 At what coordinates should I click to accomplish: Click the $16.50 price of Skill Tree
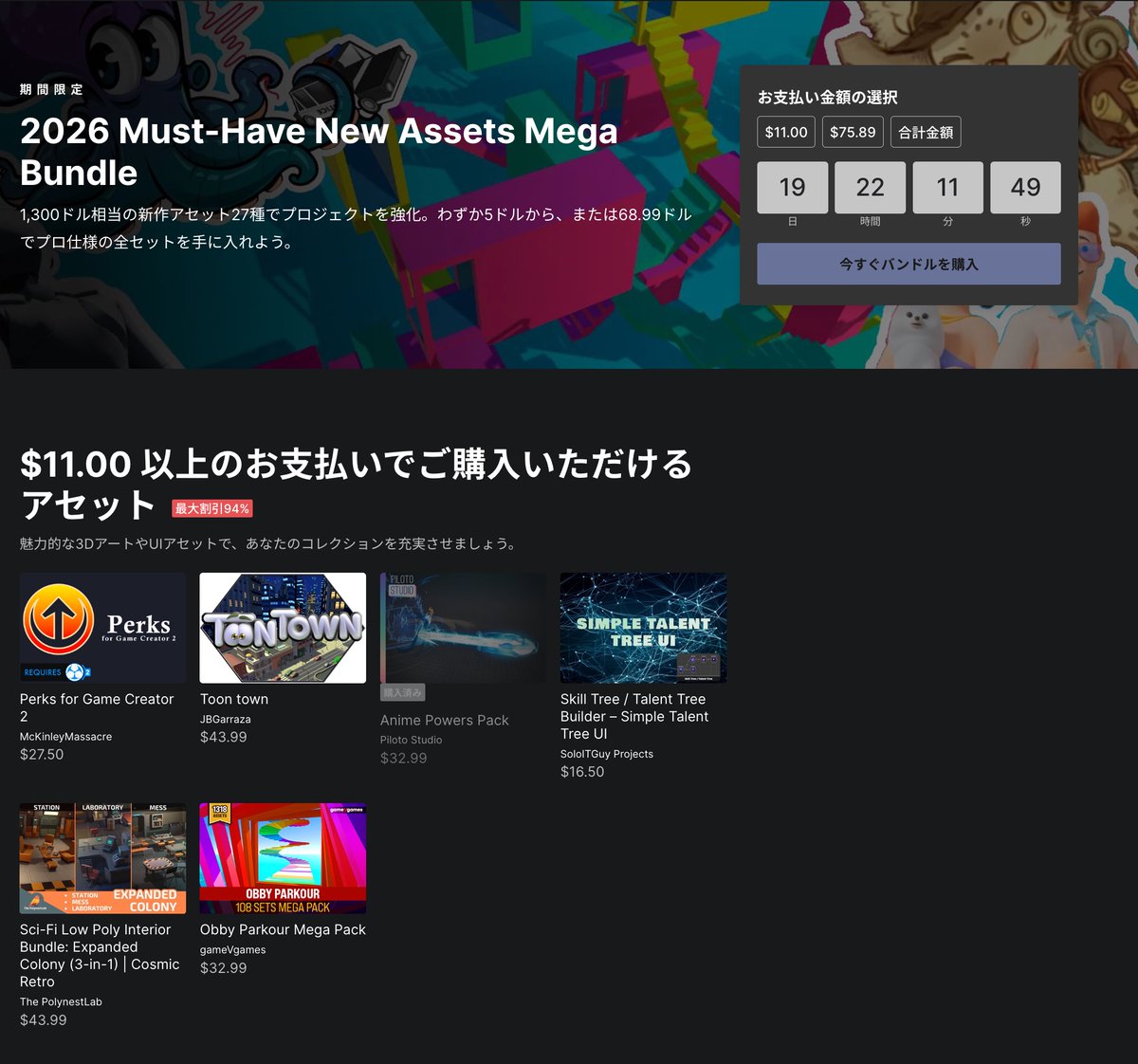pos(582,771)
